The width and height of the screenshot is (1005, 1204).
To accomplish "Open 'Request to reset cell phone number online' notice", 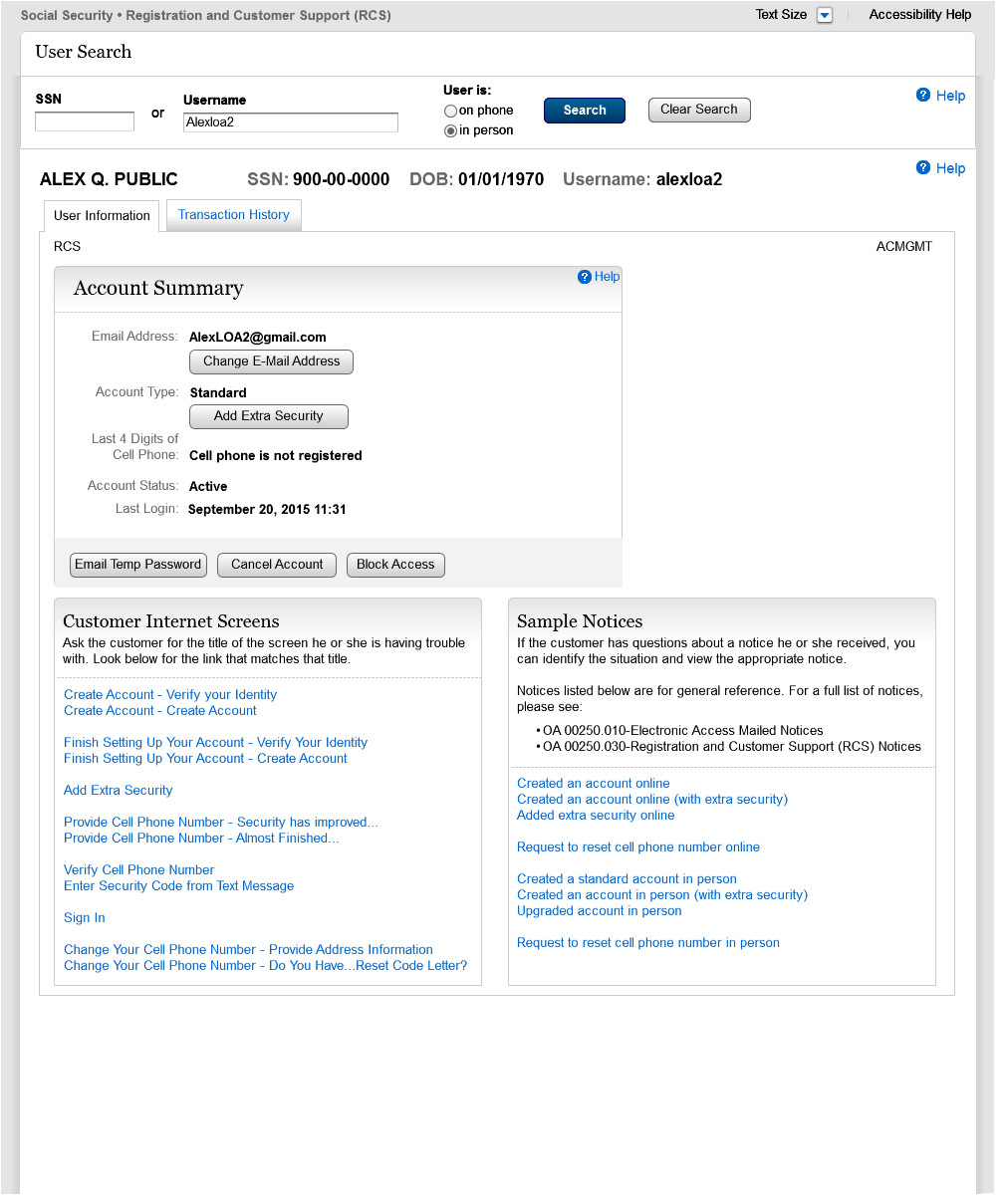I will point(638,847).
